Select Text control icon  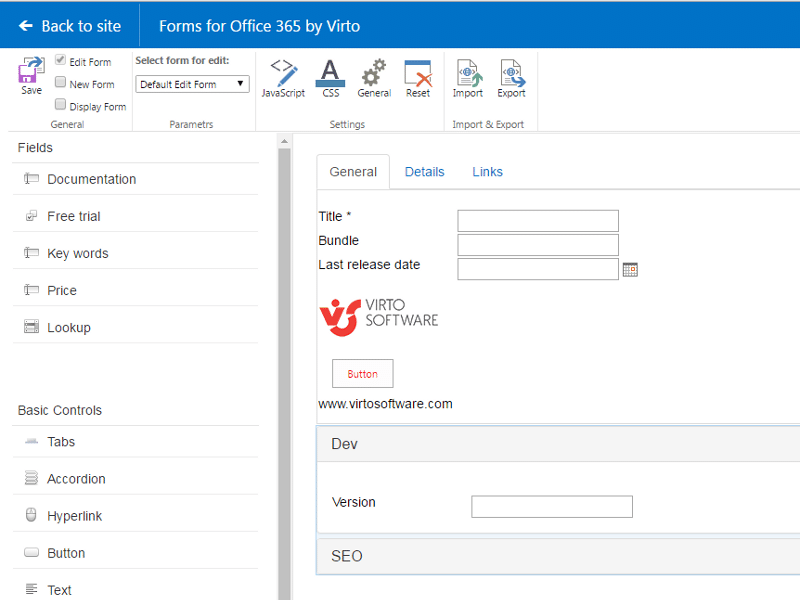point(31,589)
